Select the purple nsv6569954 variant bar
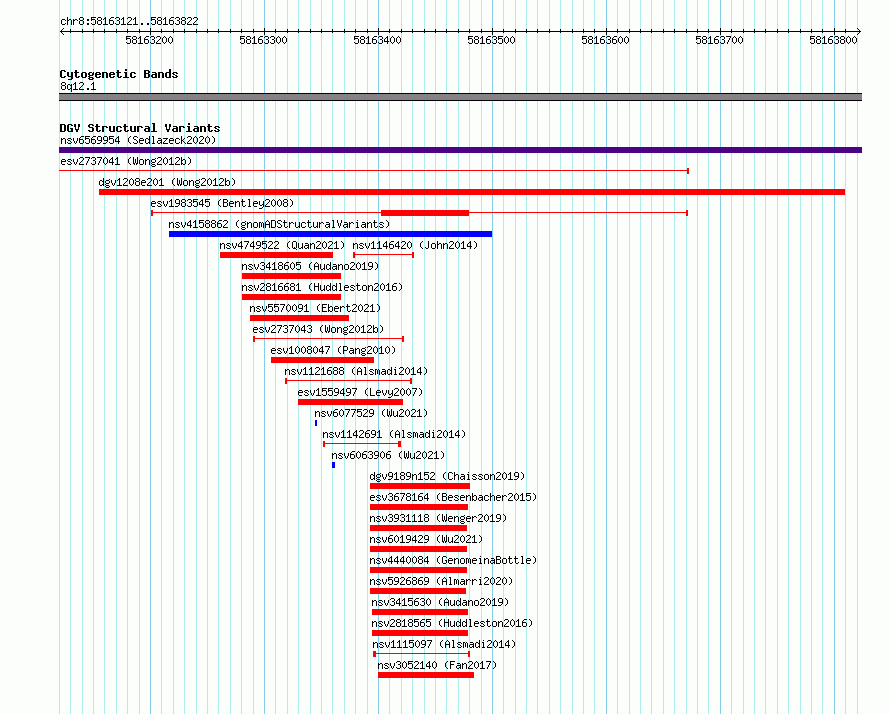Screen dimensions: 890x714 (460, 150)
